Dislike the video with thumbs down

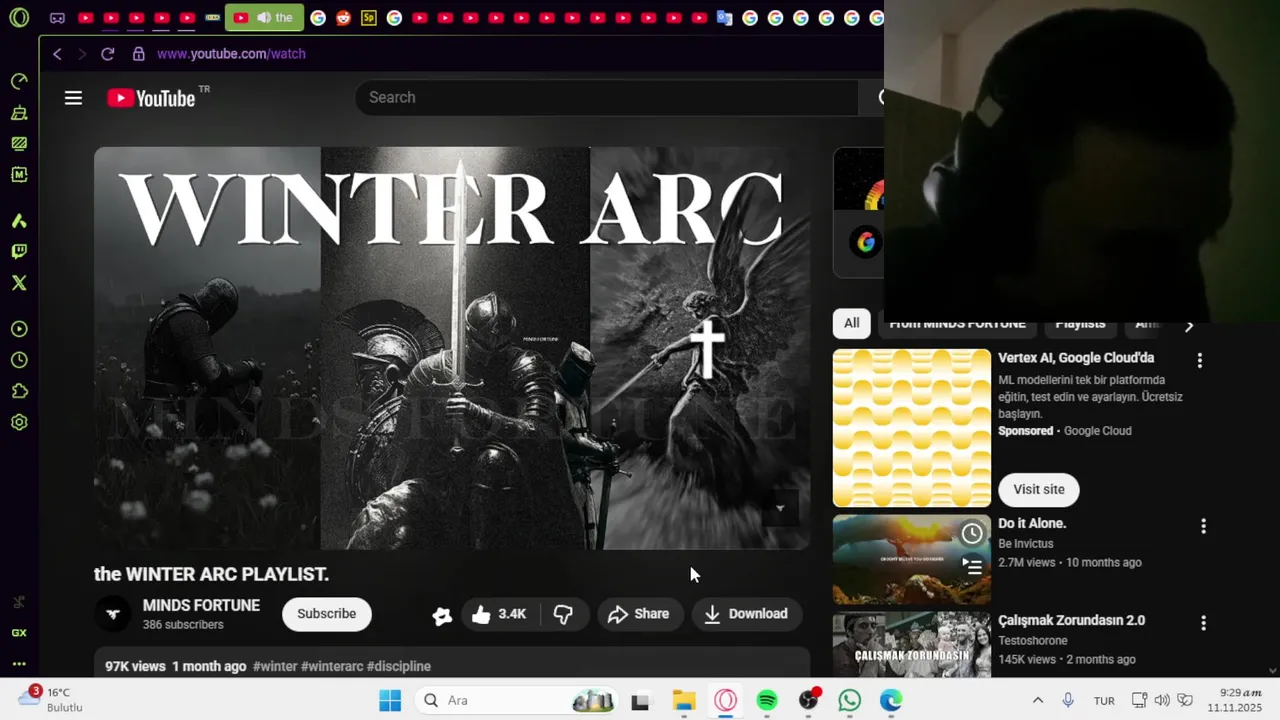pos(564,614)
